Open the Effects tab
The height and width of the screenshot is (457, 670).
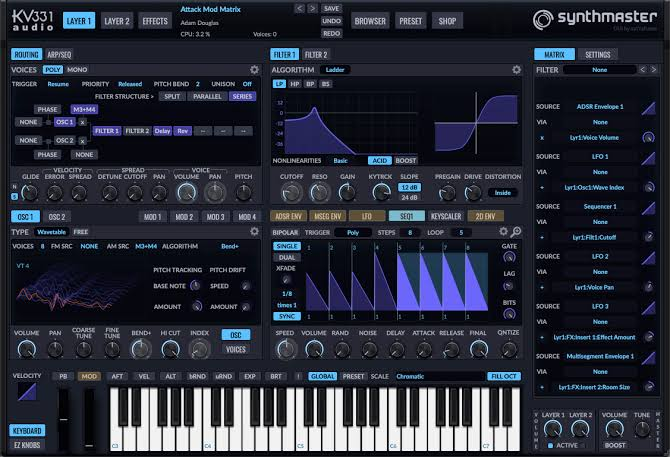[155, 21]
